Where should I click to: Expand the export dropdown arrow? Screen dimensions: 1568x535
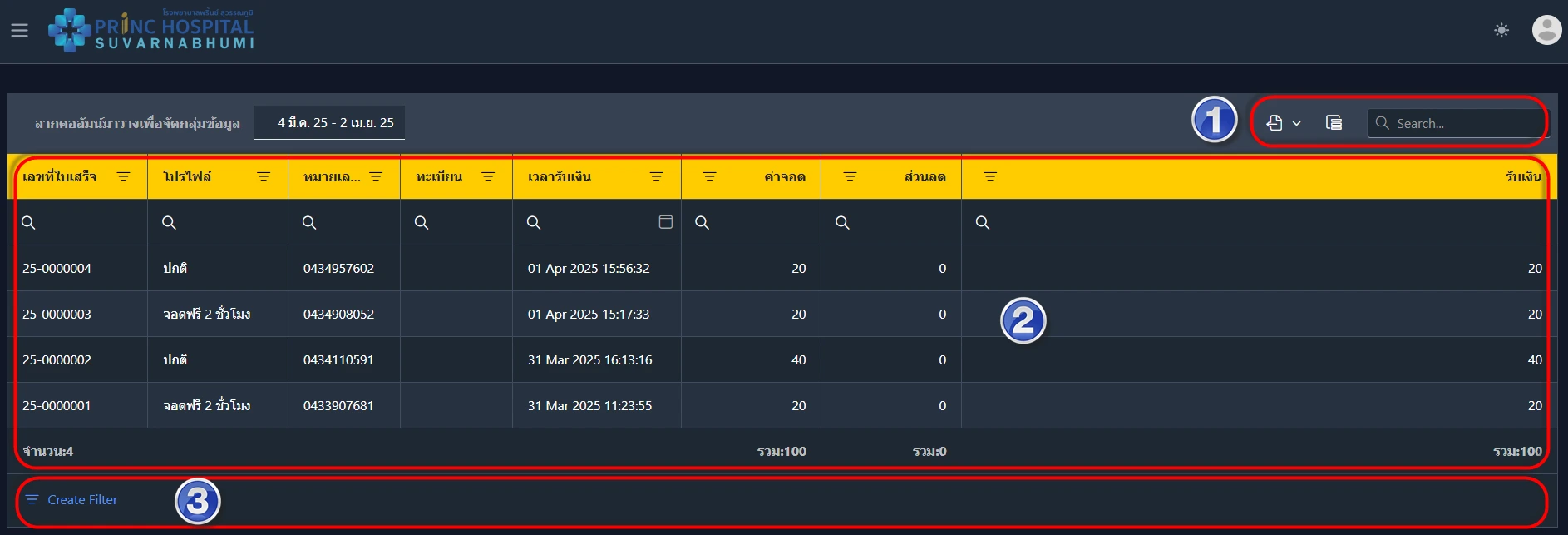(1296, 124)
